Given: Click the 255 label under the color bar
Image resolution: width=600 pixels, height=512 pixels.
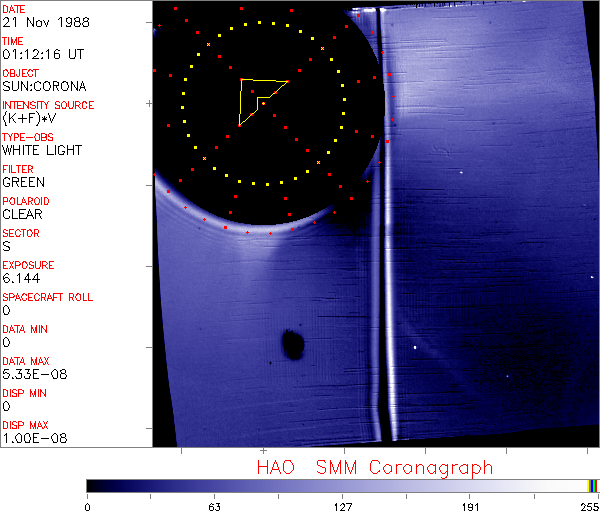Looking at the screenshot, I should click(x=587, y=506).
